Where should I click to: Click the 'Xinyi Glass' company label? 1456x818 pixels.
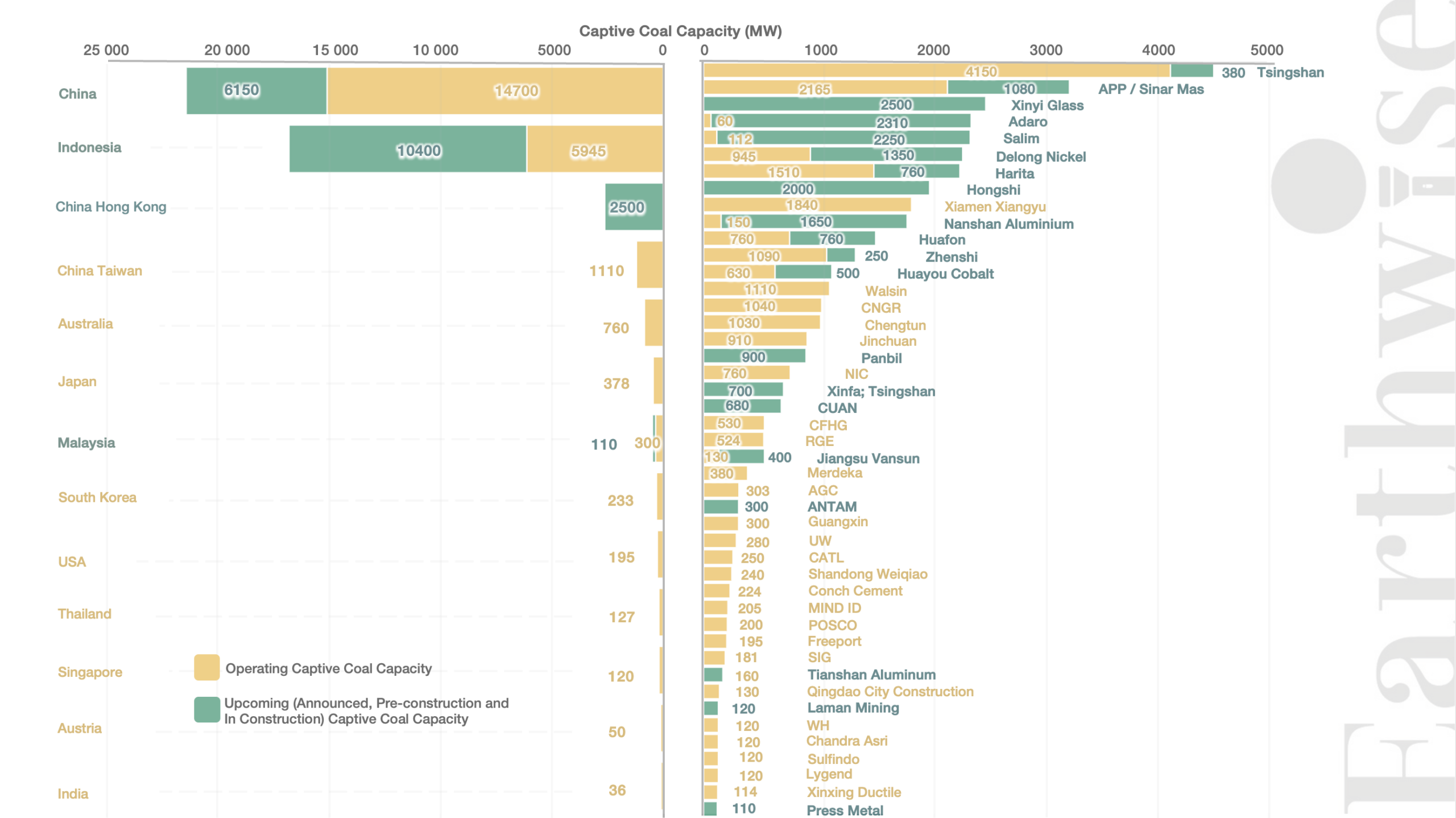coord(1047,105)
